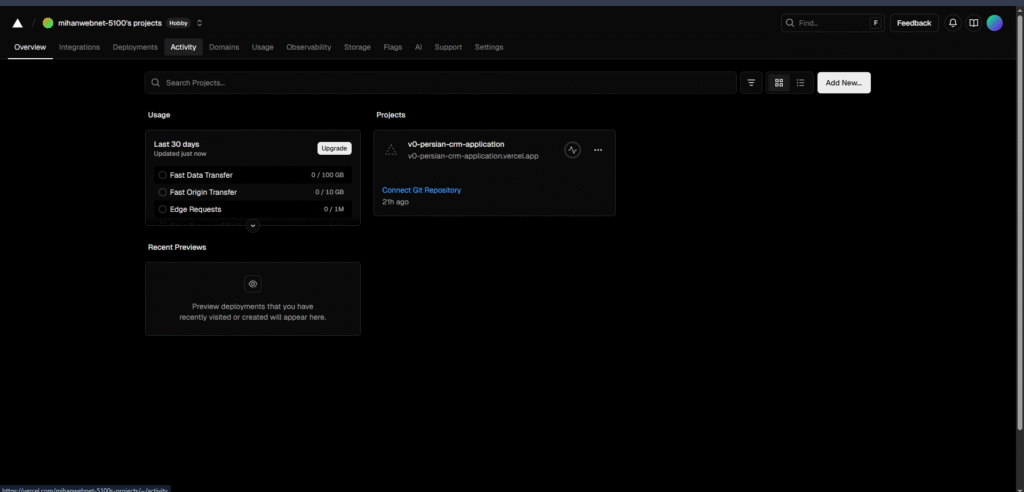Click the Feedback button

[913, 23]
